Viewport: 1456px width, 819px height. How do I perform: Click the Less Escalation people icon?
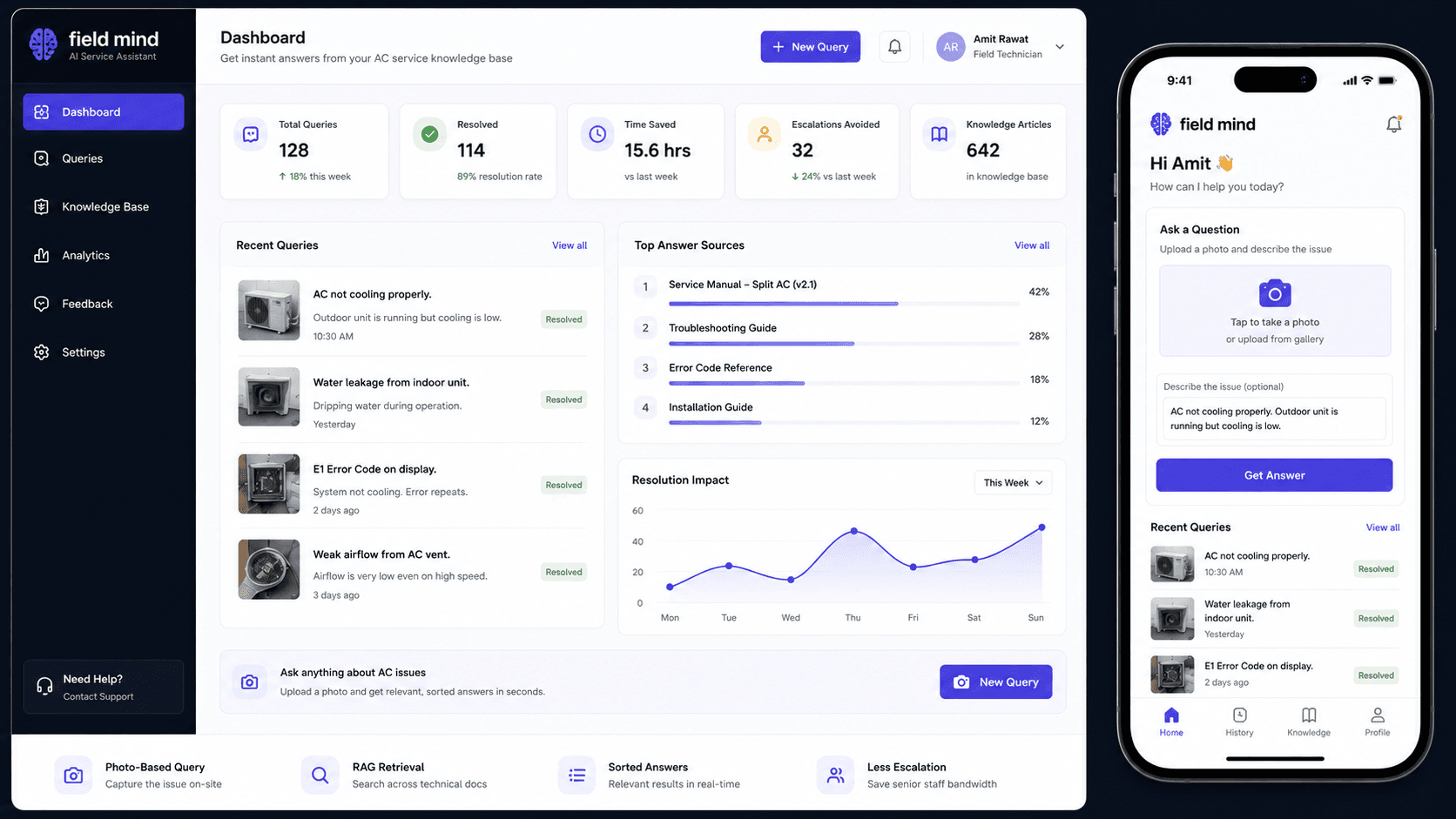point(835,775)
